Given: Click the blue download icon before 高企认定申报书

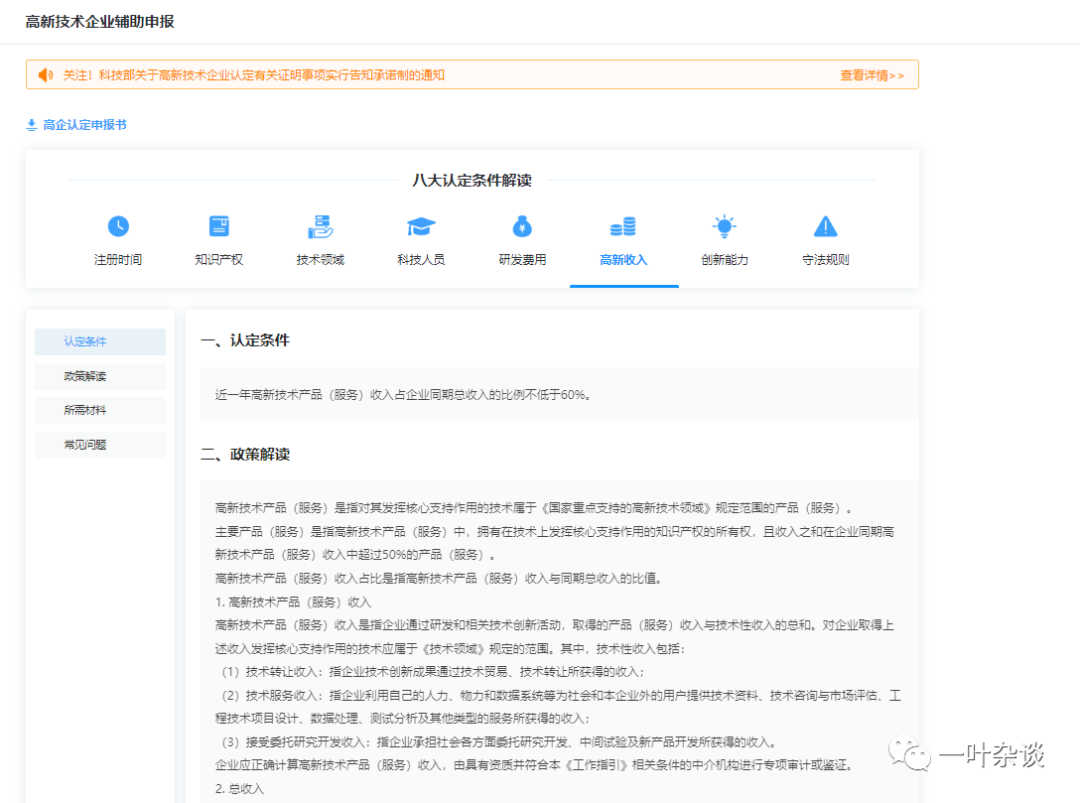Looking at the screenshot, I should (x=30, y=124).
